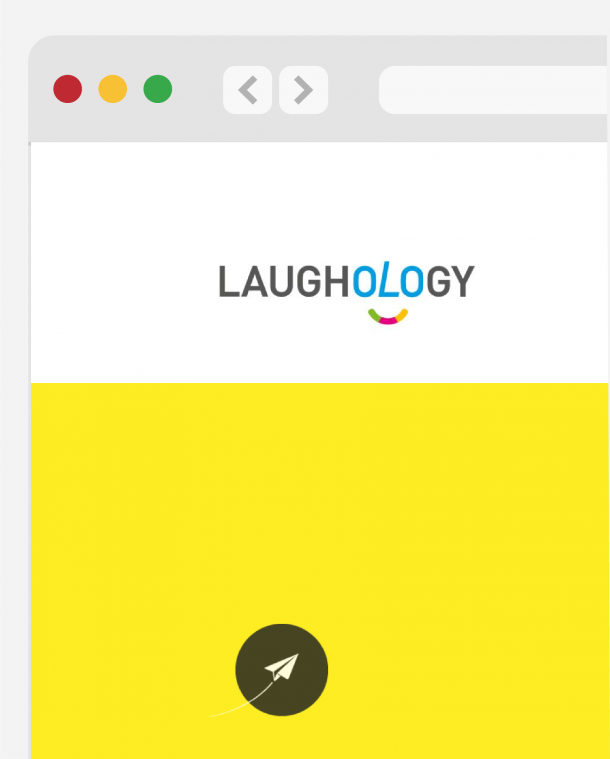The width and height of the screenshot is (610, 759).
Task: Click the empty yellow banner area
Action: 320,503
